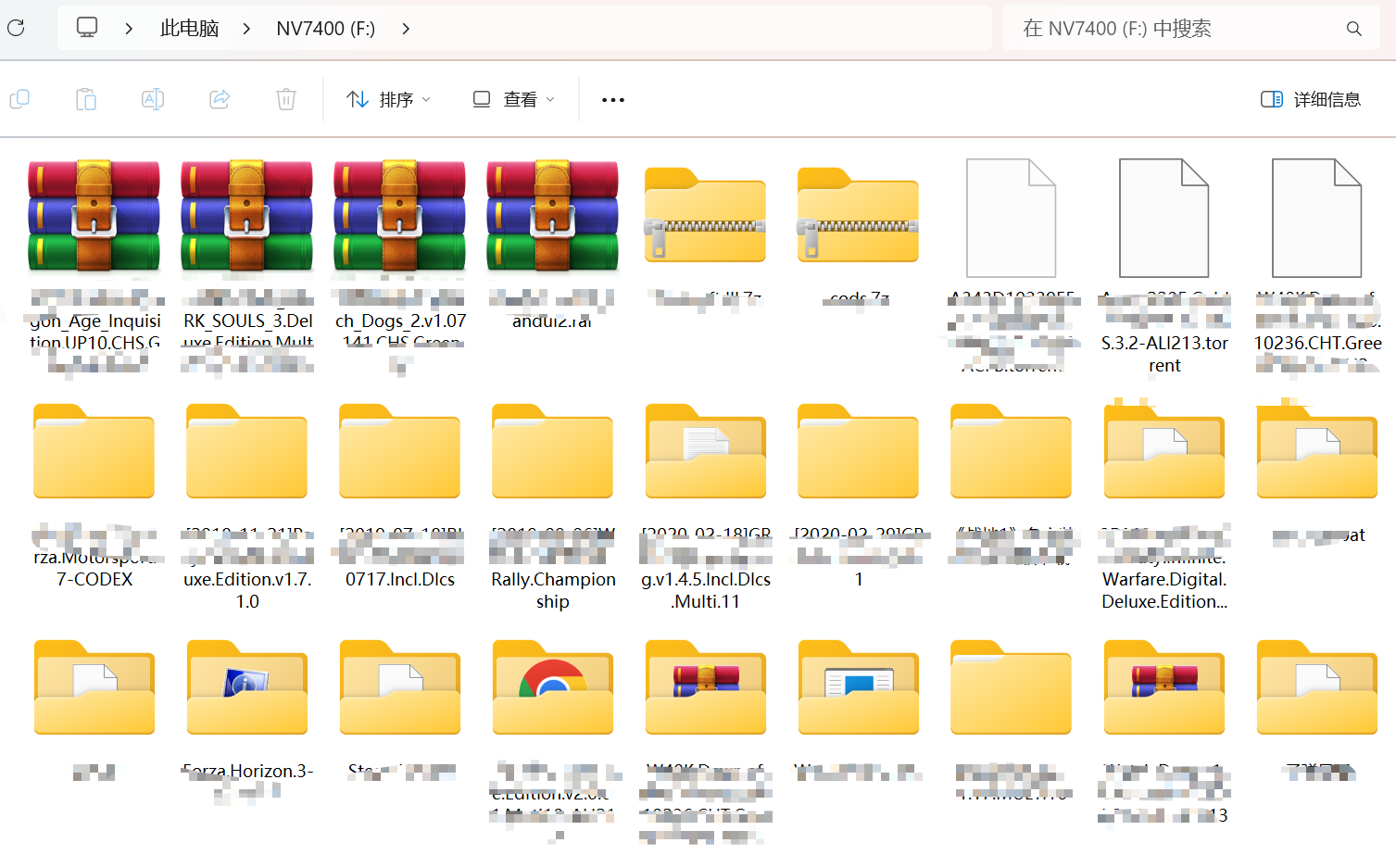1396x868 pixels.
Task: Navigate to 此电脑 in breadcrumb
Action: click(x=189, y=29)
